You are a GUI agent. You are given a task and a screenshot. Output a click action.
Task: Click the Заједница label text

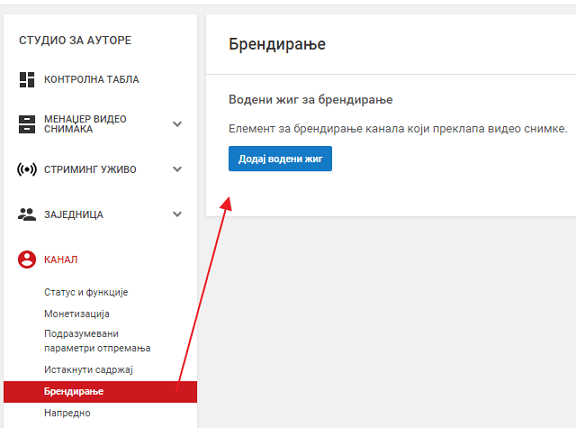click(x=73, y=215)
